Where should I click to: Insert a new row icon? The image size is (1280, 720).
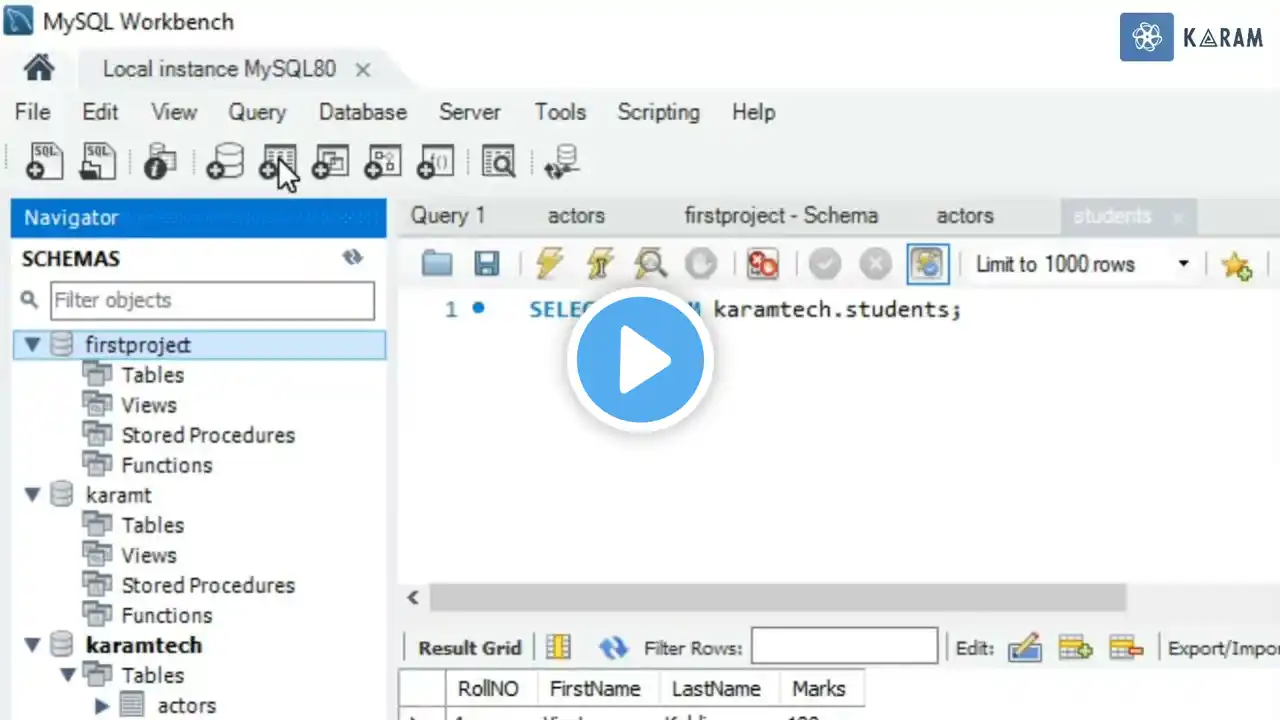pos(1076,648)
